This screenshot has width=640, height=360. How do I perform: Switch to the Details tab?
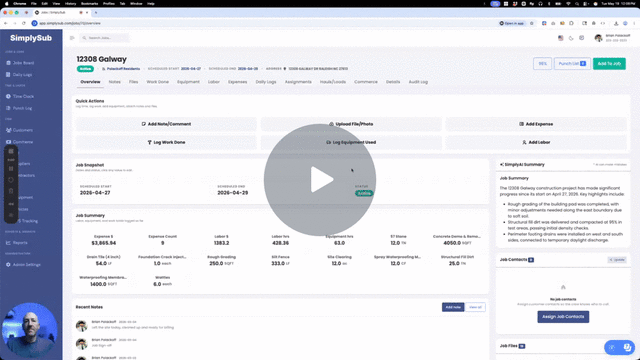(x=393, y=82)
